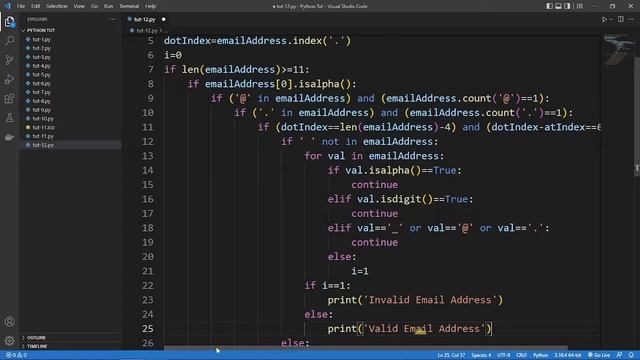The image size is (640, 360).
Task: Click the code minimap preview
Action: tap(618, 51)
